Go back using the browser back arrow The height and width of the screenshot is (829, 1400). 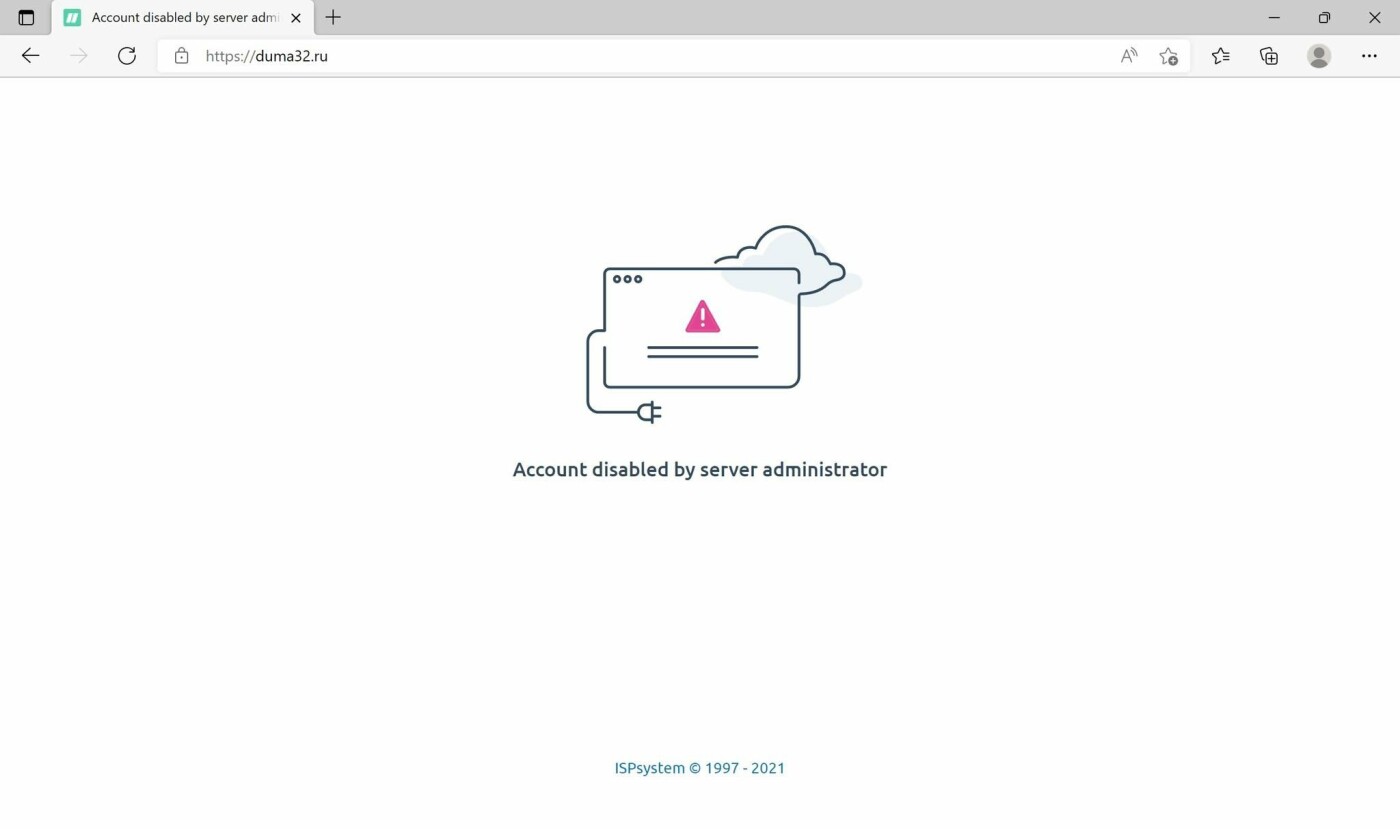(30, 56)
